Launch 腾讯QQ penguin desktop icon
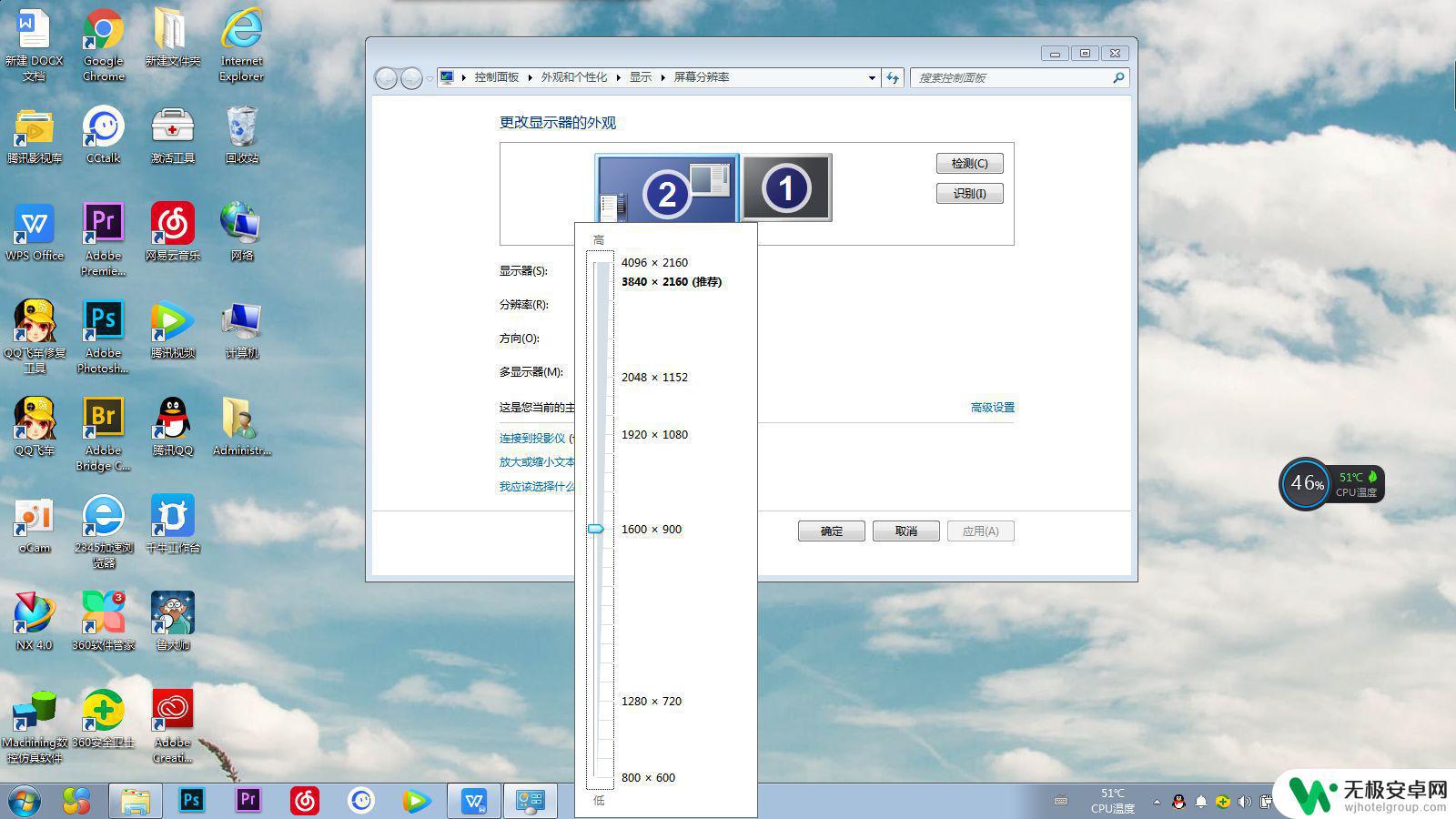 coord(172,428)
